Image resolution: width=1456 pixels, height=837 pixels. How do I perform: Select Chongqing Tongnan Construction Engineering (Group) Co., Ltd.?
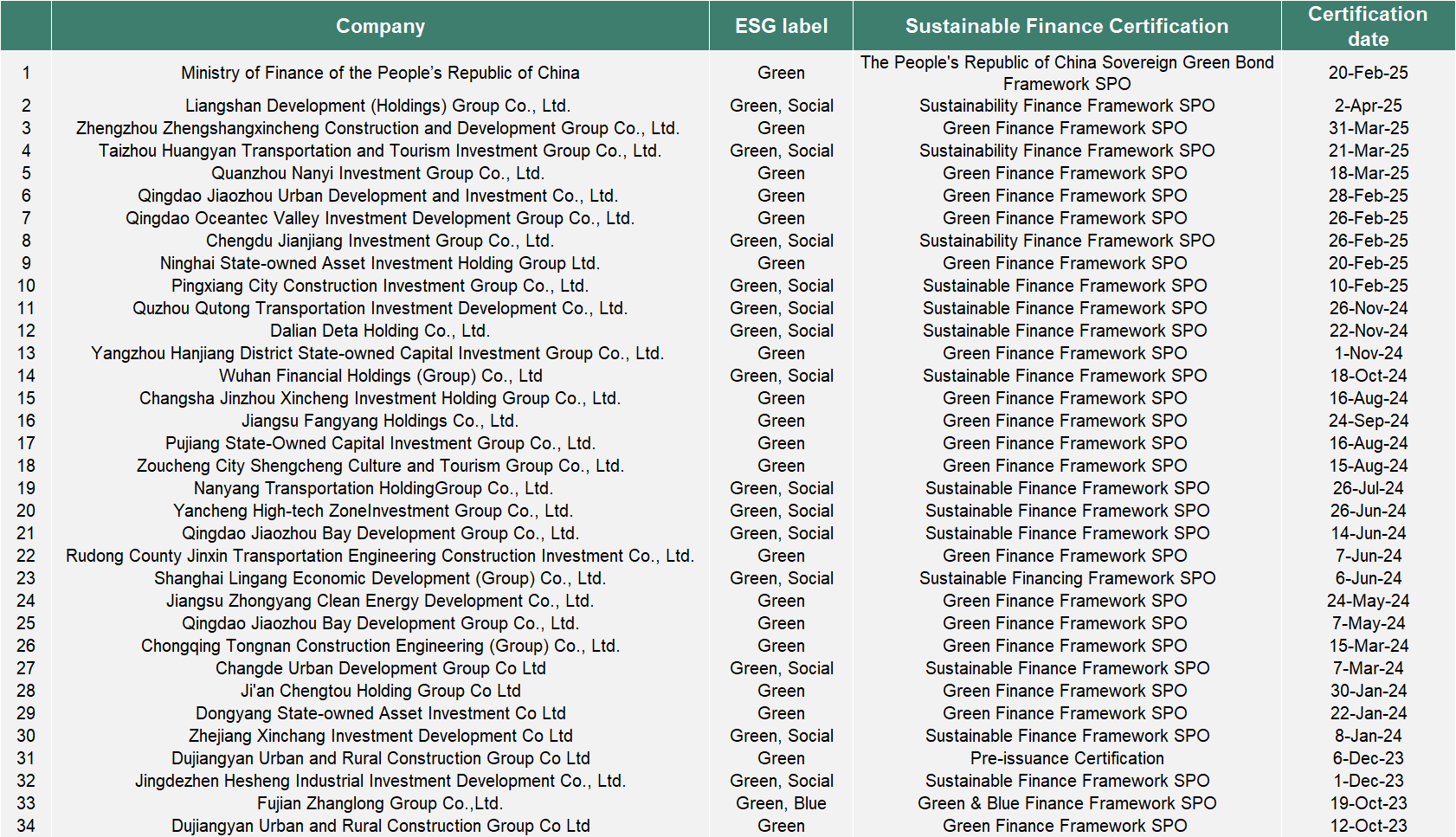380,646
